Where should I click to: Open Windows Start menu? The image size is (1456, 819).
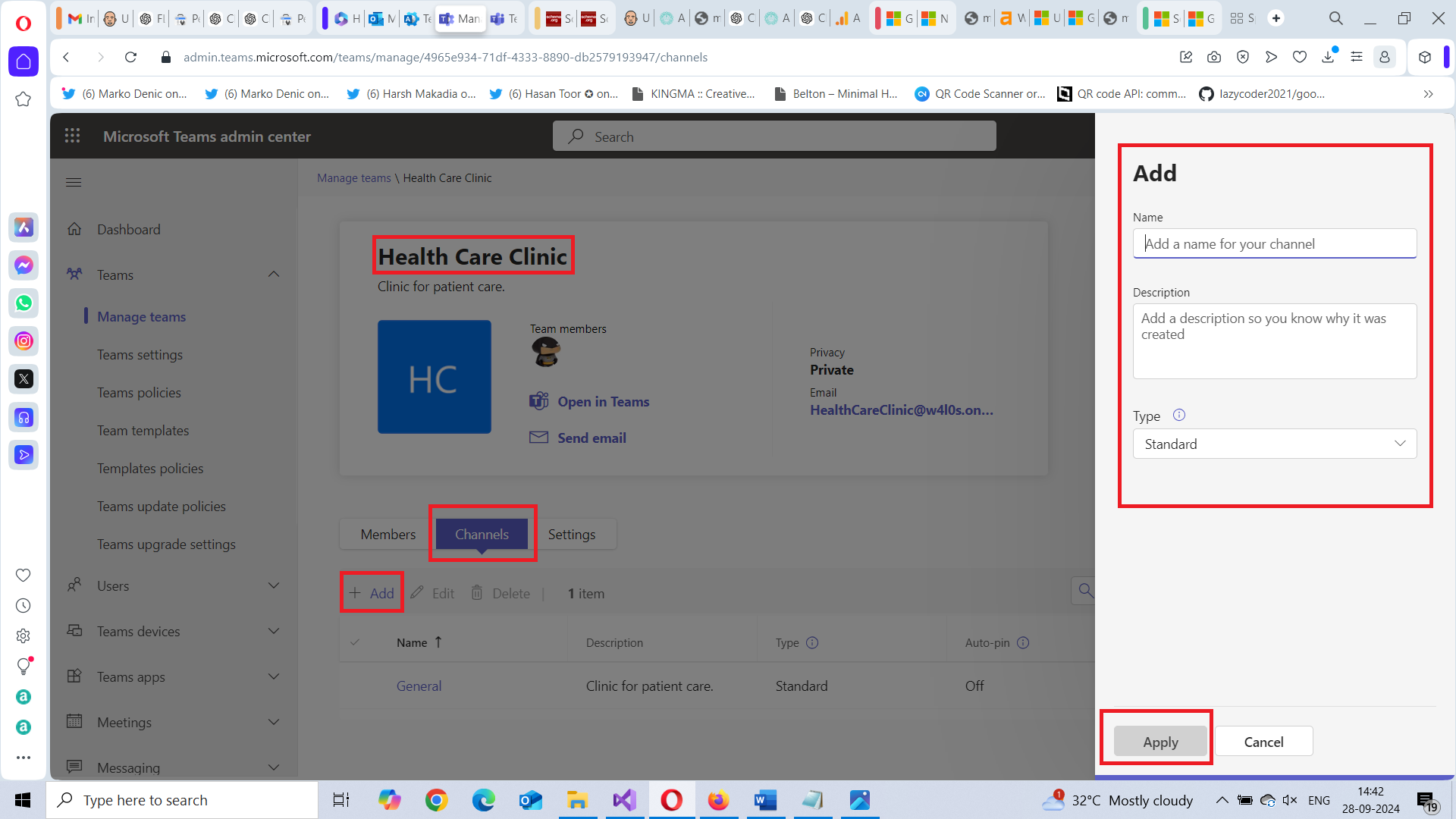click(x=23, y=800)
